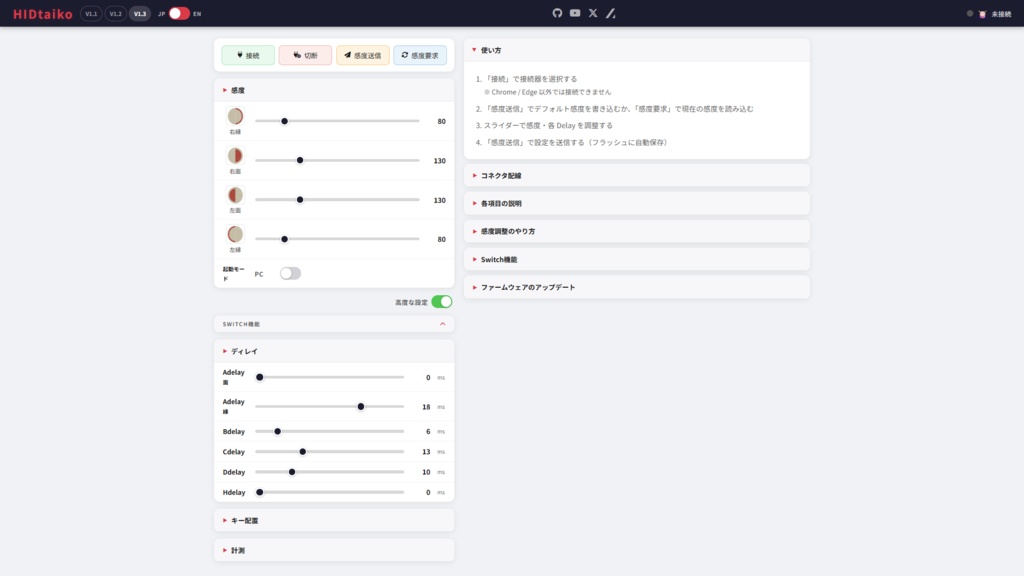The width and height of the screenshot is (1024, 576).
Task: Select the V1.3 version tab
Action: point(140,14)
